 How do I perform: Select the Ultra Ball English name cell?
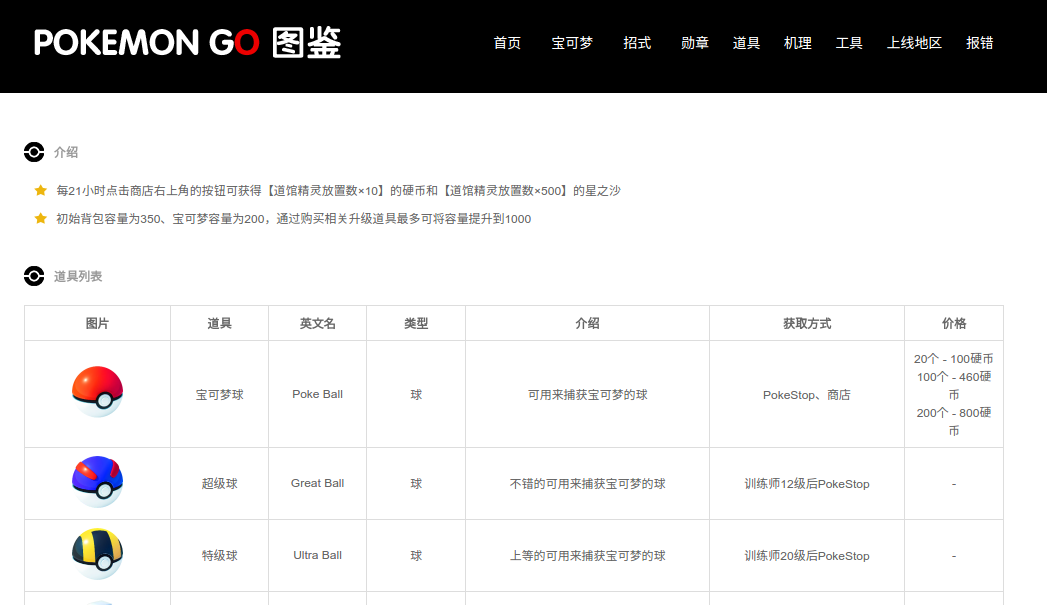coord(317,556)
